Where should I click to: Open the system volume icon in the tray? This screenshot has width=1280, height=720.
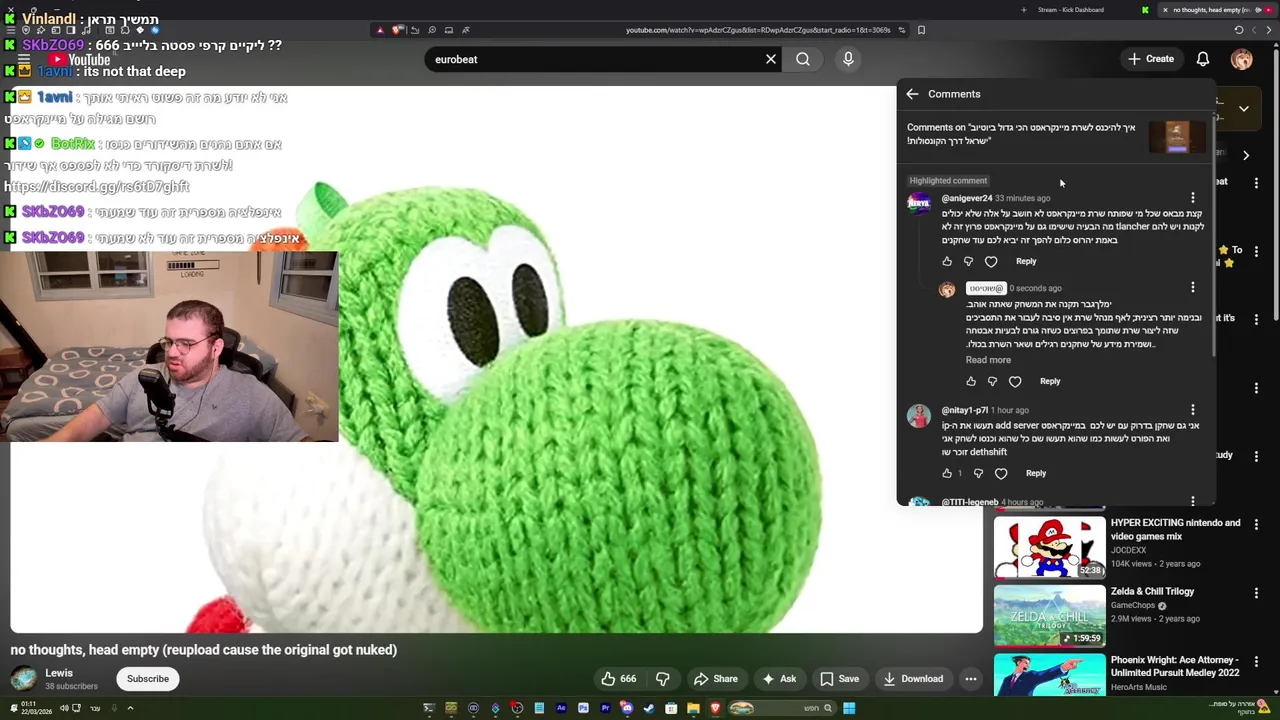64,708
